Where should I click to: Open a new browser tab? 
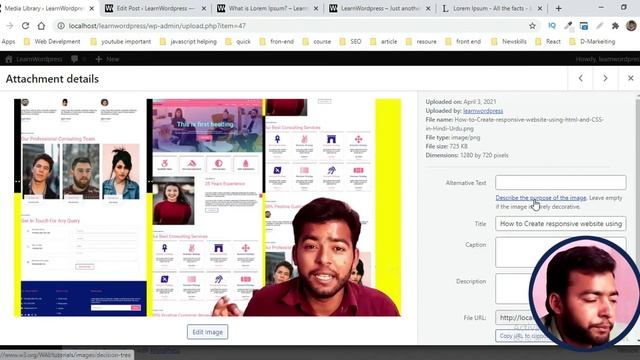[x=558, y=8]
